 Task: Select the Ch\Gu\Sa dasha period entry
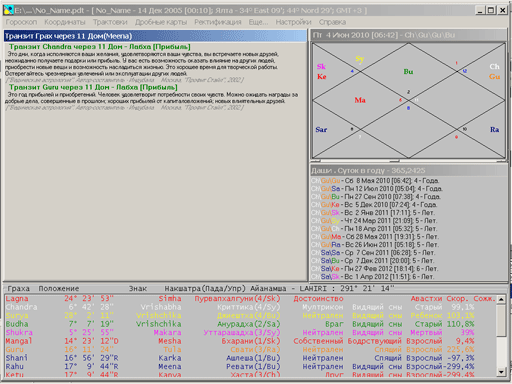click(377, 189)
